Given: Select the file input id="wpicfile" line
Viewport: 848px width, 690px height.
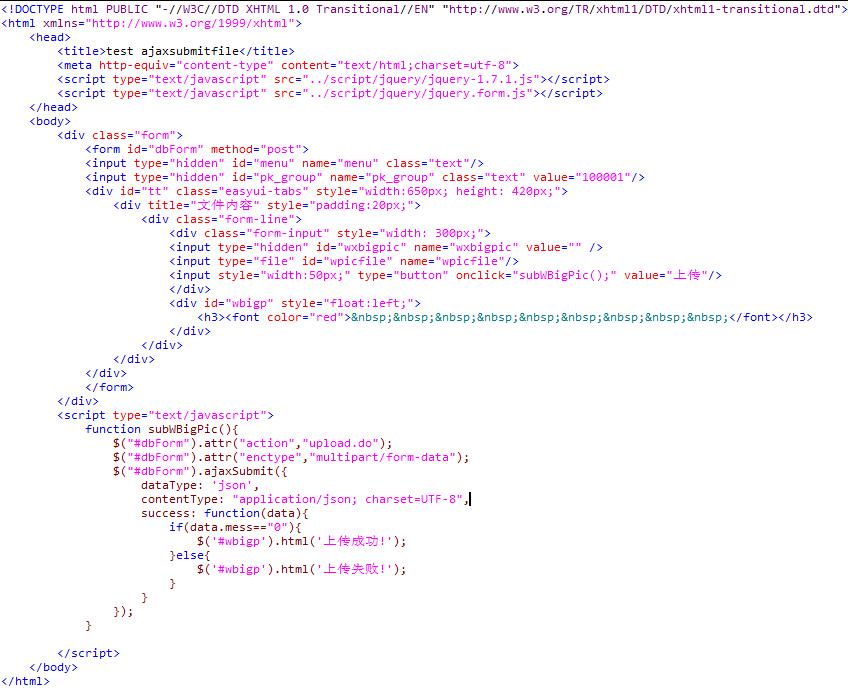Looking at the screenshot, I should tap(344, 262).
